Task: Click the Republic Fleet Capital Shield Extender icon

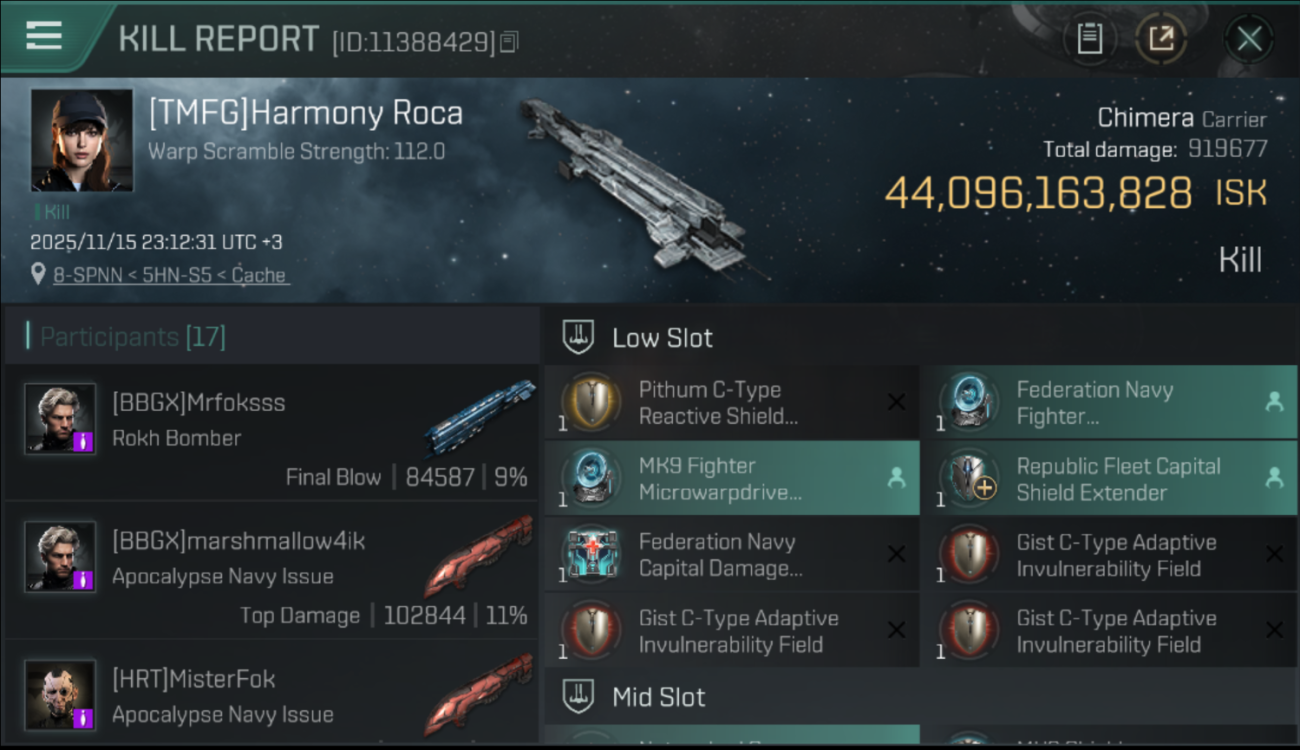Action: (x=968, y=479)
